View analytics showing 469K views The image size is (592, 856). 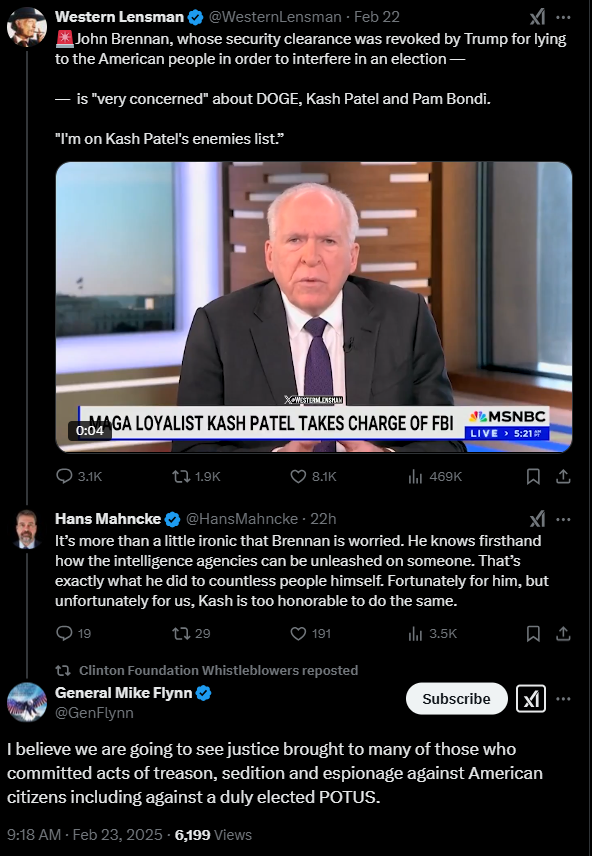click(435, 477)
